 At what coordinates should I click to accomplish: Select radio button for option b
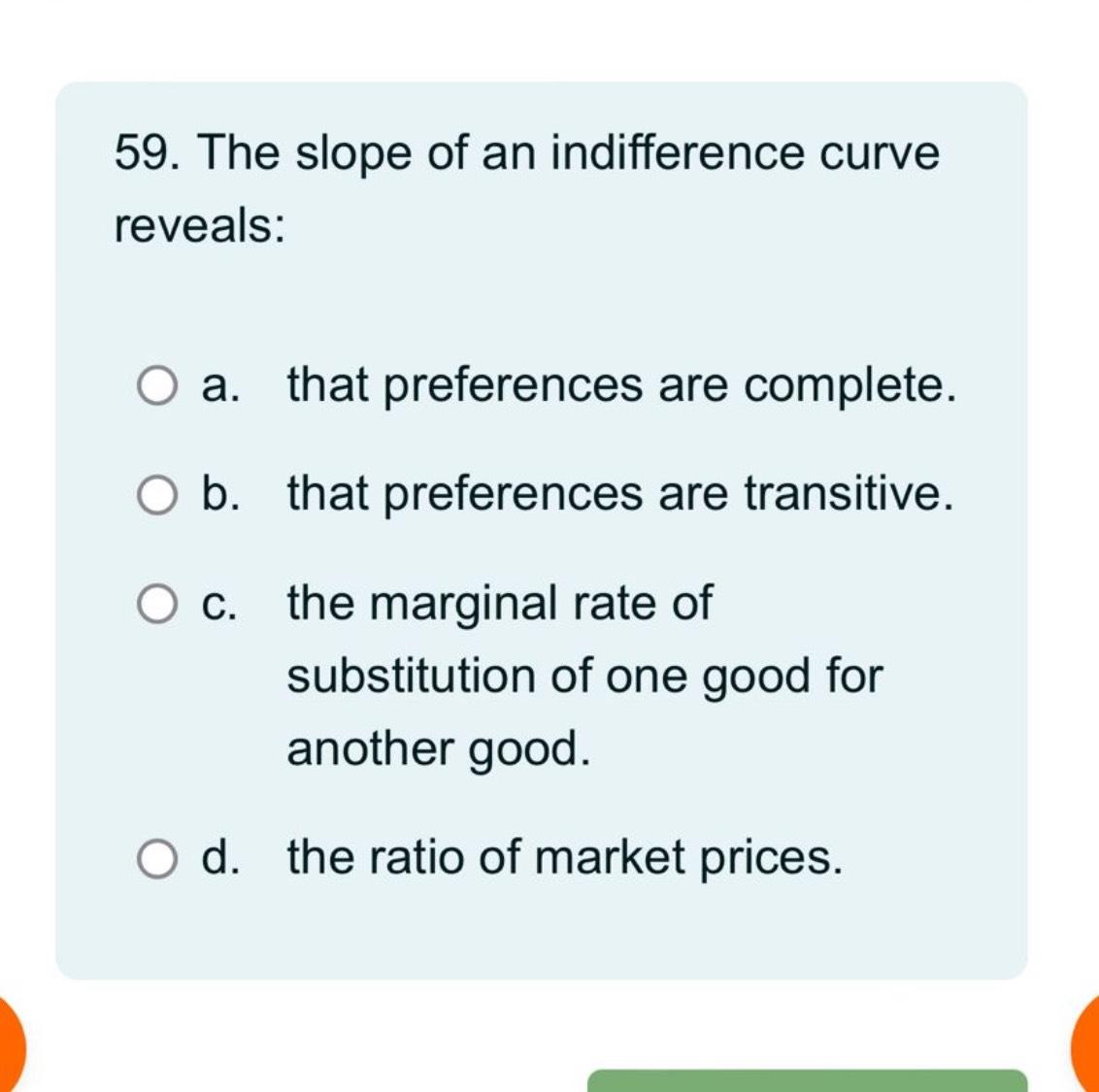(x=157, y=494)
